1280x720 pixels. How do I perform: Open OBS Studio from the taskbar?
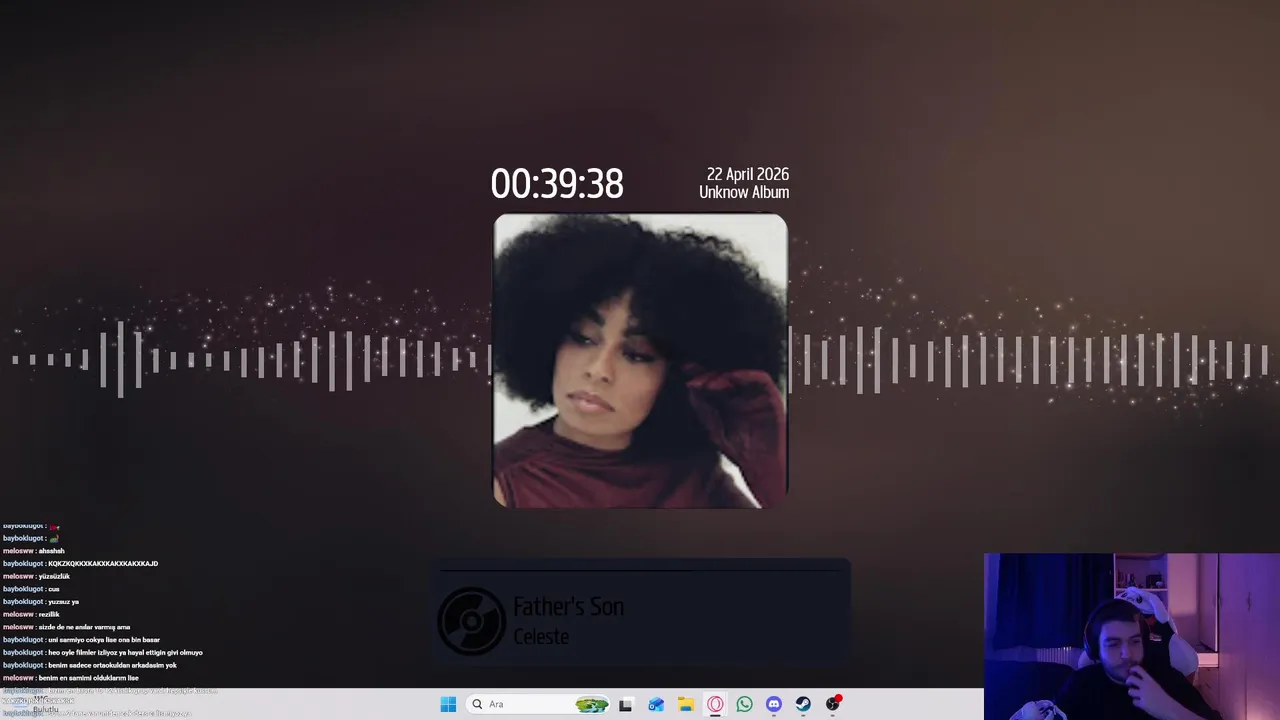(x=833, y=704)
